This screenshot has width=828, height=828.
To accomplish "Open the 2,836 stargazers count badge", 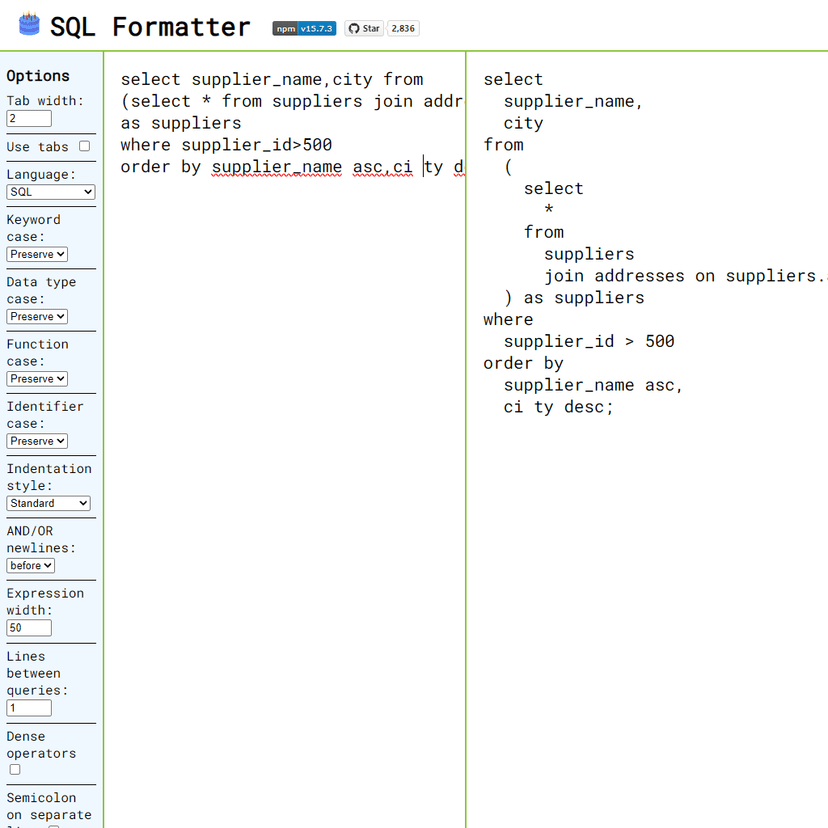I will click(x=403, y=28).
